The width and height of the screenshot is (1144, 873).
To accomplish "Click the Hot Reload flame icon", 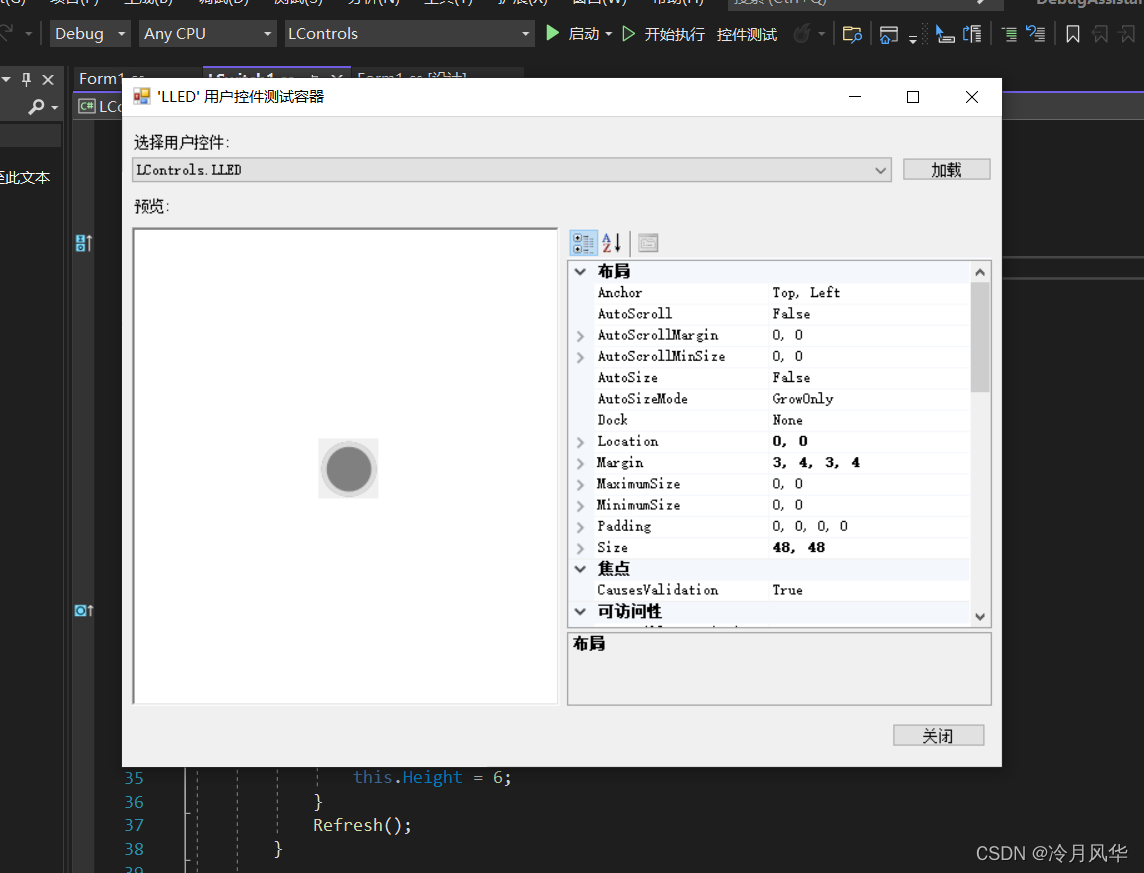I will [802, 34].
